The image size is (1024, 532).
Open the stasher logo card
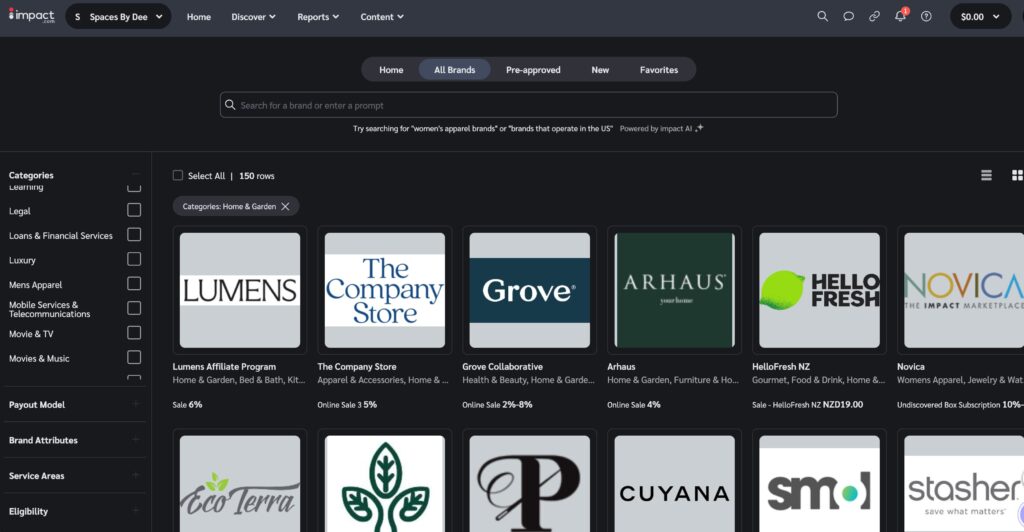(964, 484)
